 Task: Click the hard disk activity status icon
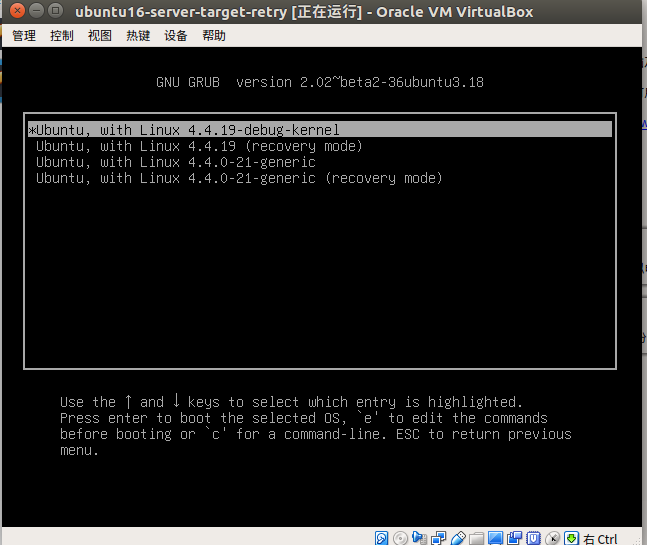point(381,538)
